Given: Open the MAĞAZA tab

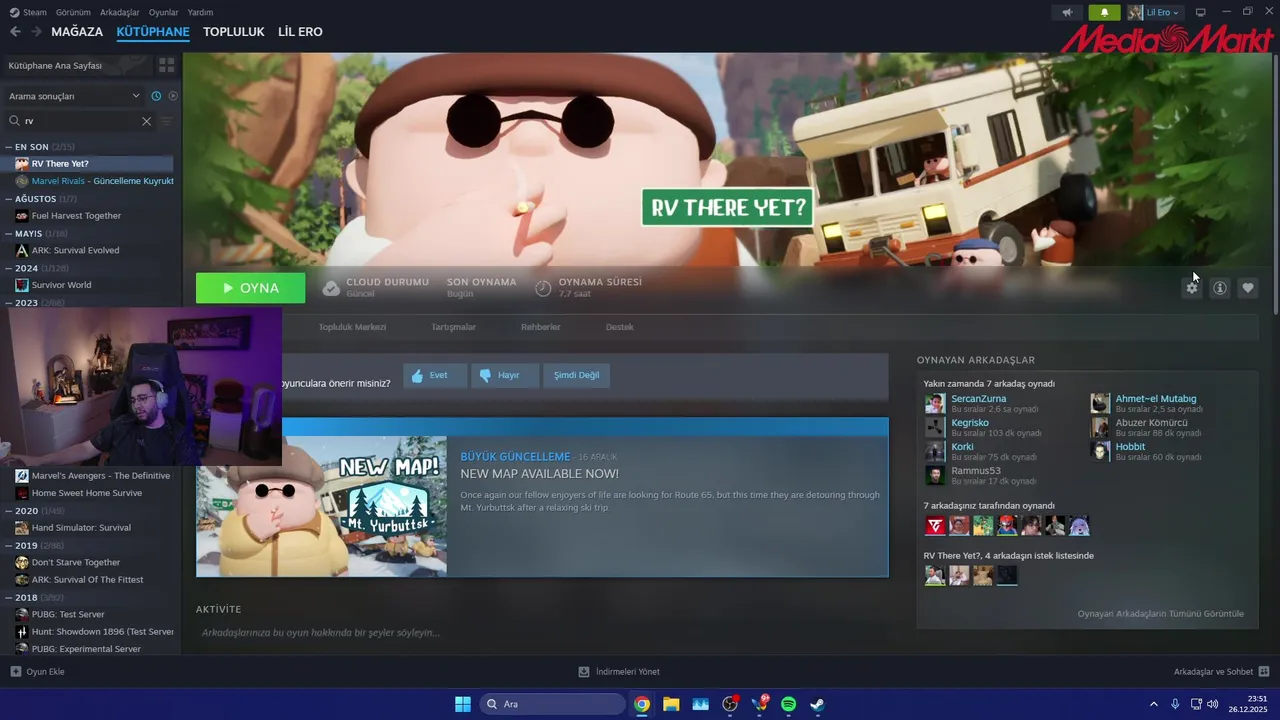Looking at the screenshot, I should 77,32.
